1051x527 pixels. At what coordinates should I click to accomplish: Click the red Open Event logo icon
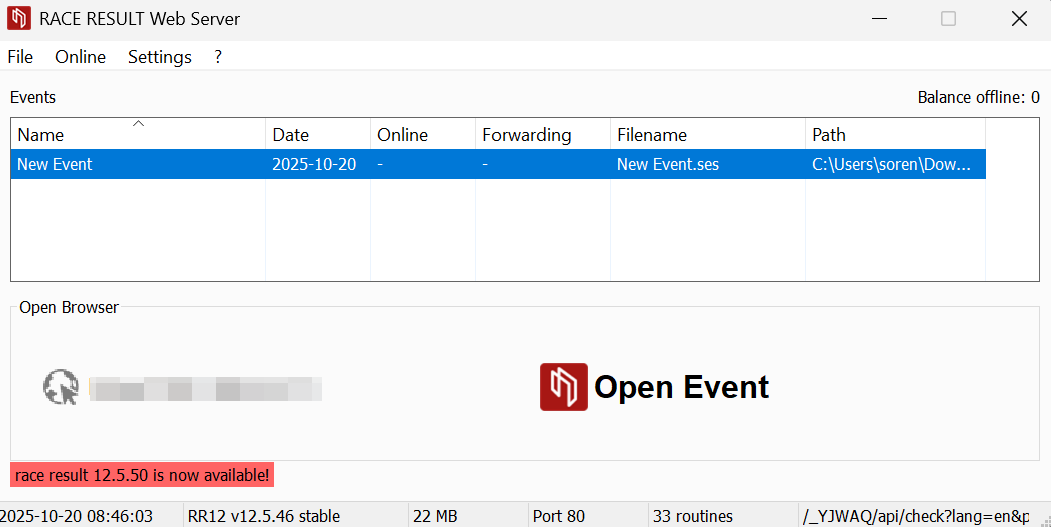[564, 387]
